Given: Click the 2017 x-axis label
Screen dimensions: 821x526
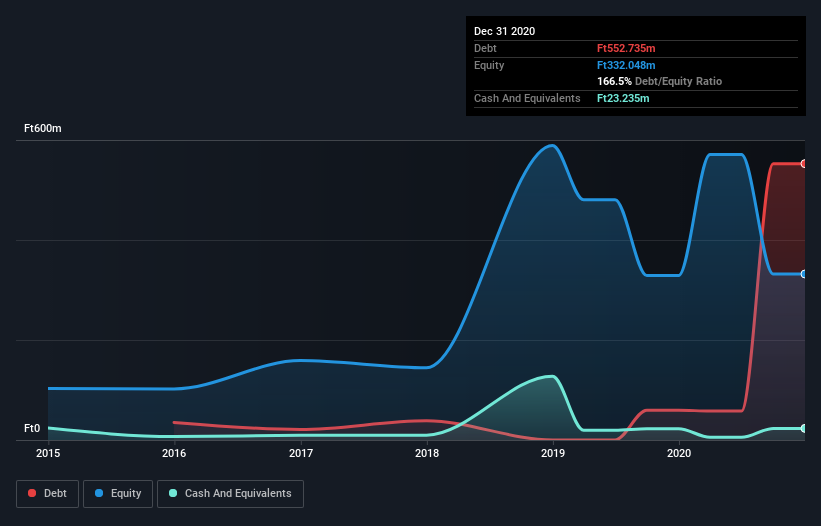Looking at the screenshot, I should tap(301, 453).
